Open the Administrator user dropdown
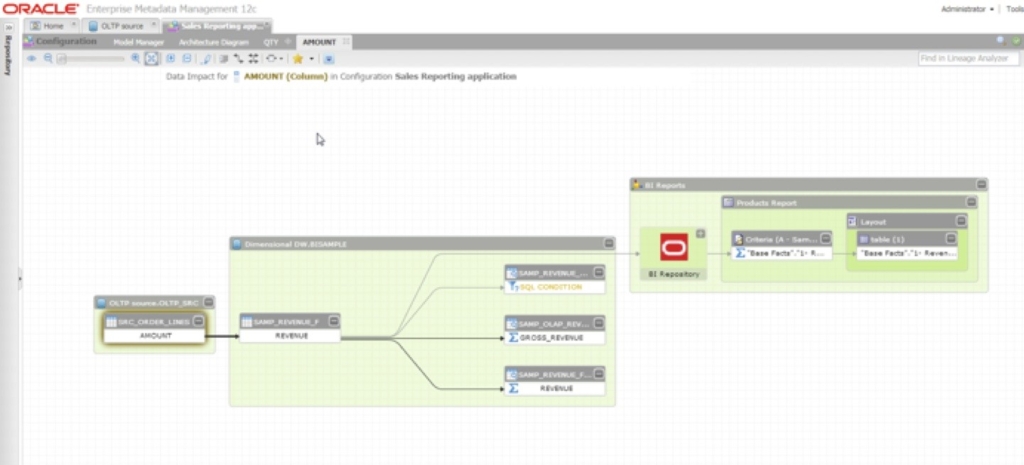 (x=967, y=9)
